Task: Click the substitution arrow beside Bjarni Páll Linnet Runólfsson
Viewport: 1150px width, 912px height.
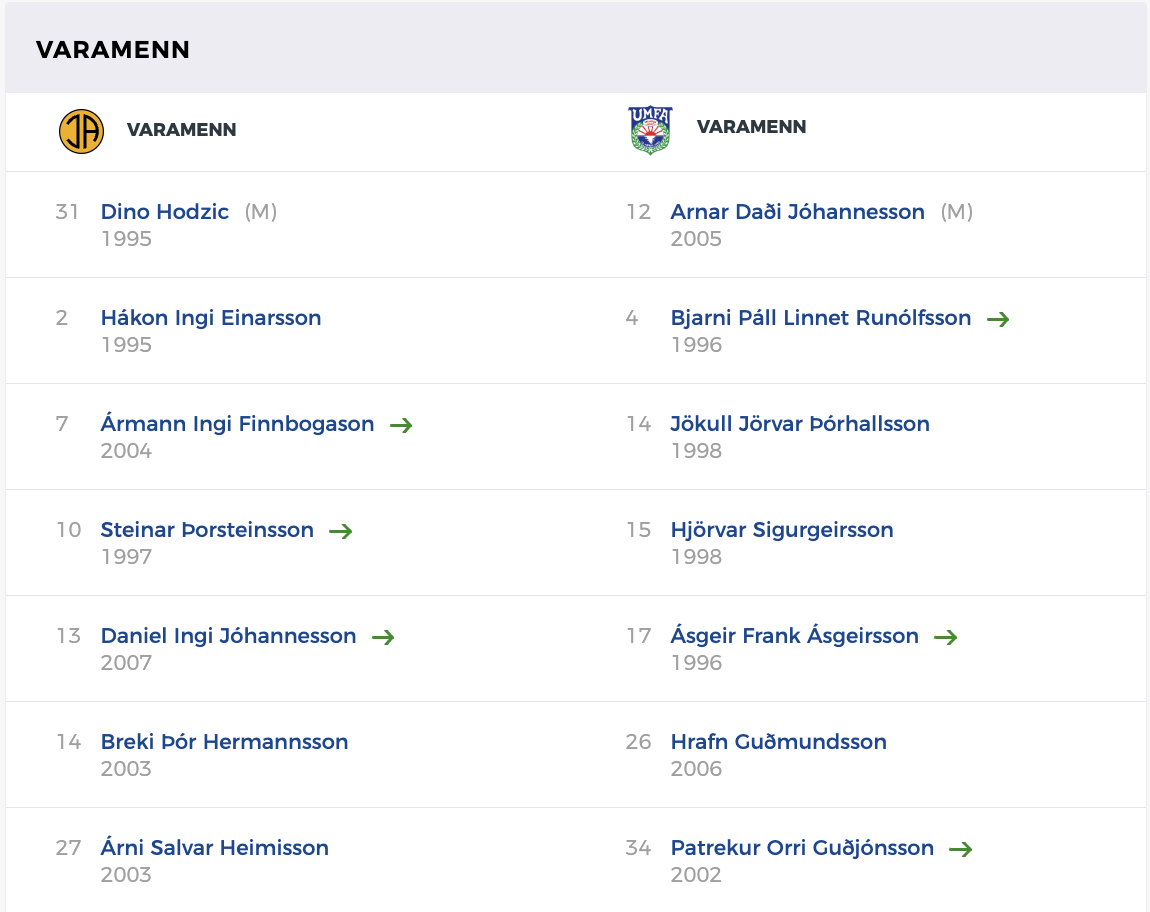Action: [x=998, y=319]
